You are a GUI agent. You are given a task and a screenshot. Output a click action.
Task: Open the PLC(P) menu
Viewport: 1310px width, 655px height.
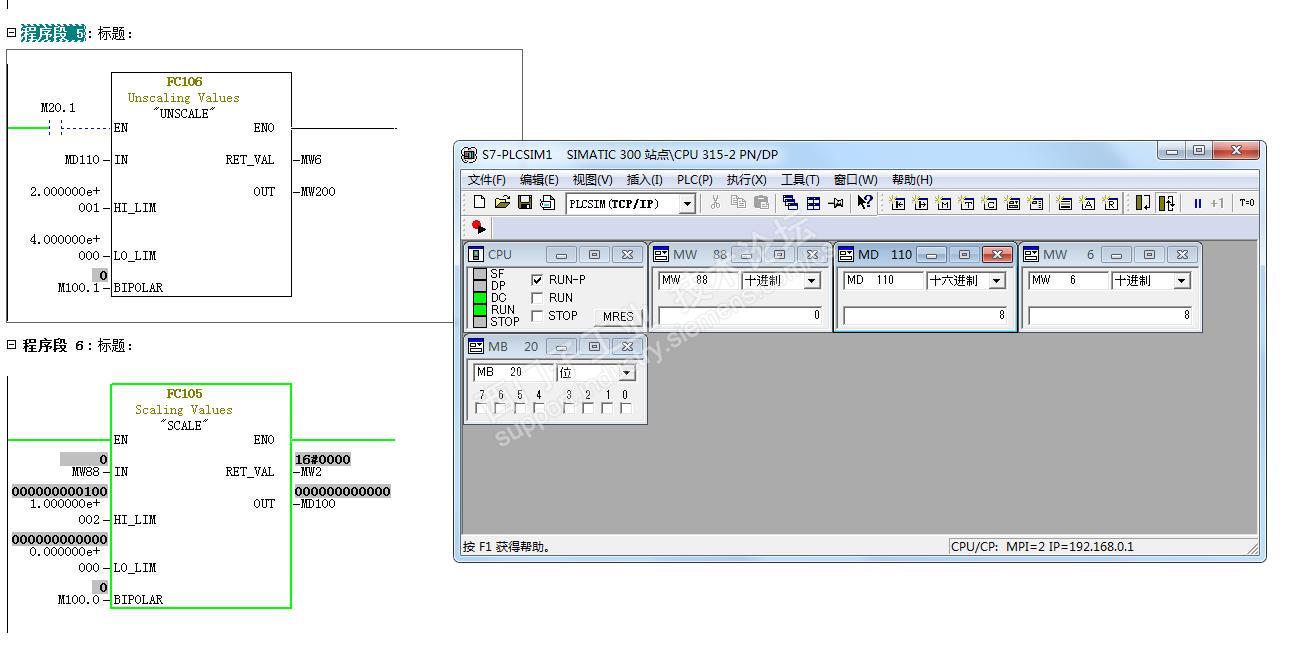(x=695, y=180)
